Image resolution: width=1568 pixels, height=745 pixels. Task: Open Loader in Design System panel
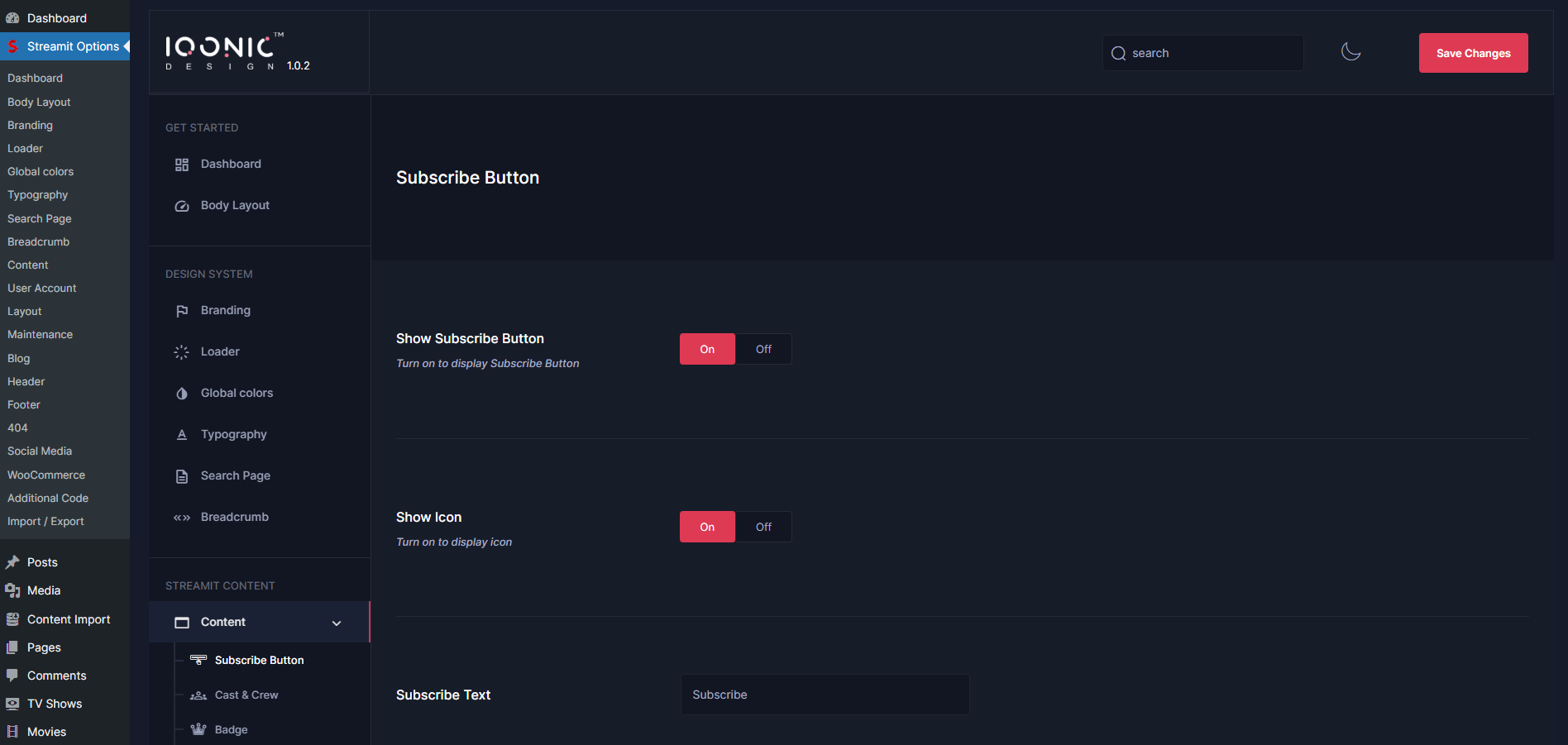point(220,351)
